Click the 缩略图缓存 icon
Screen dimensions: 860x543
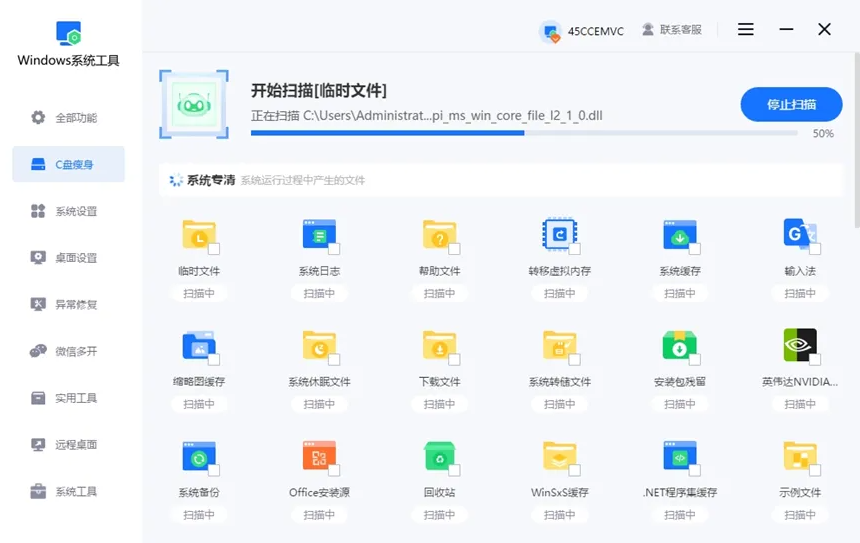(199, 346)
